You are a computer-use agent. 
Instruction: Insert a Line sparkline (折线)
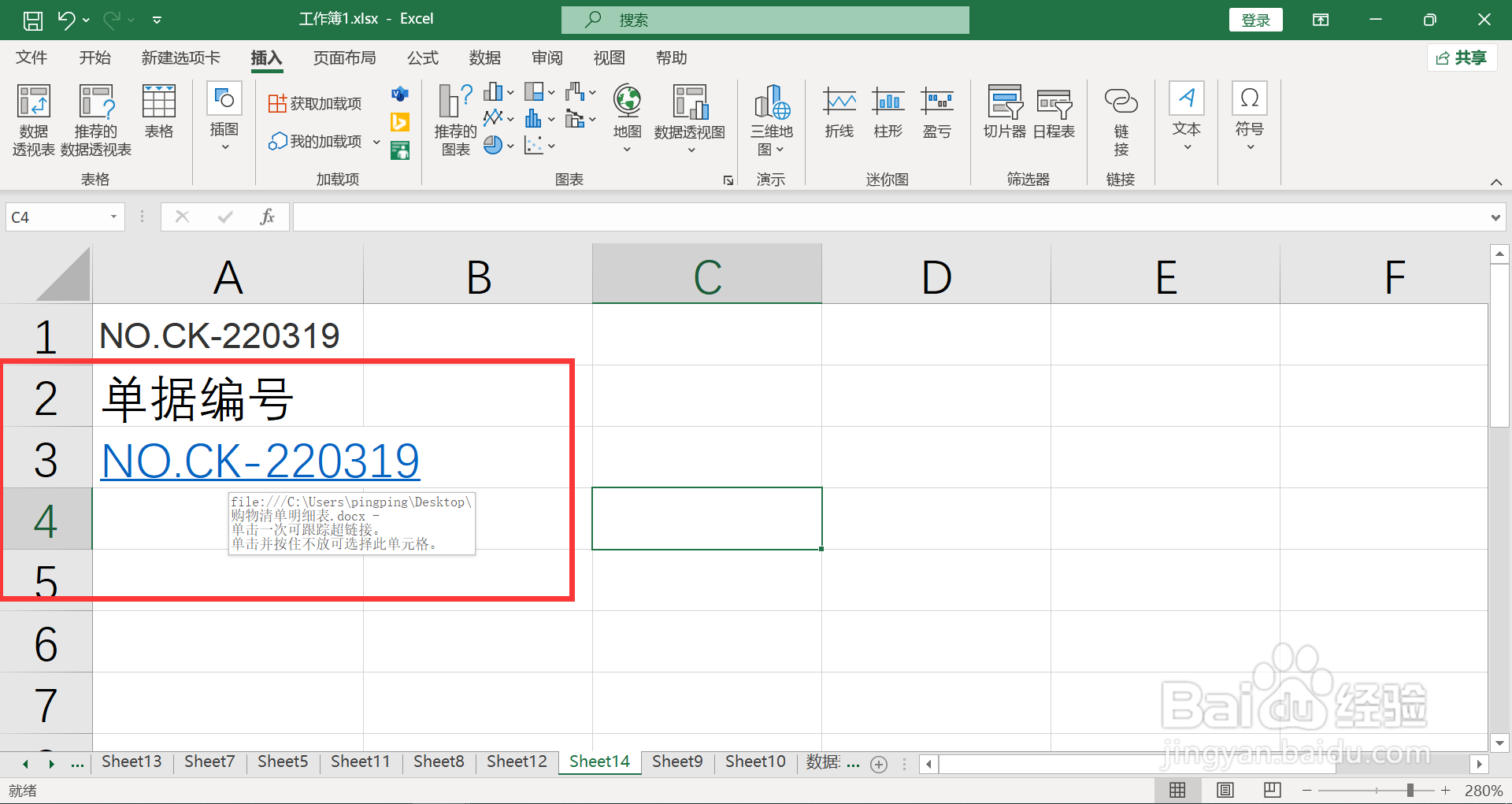839,112
